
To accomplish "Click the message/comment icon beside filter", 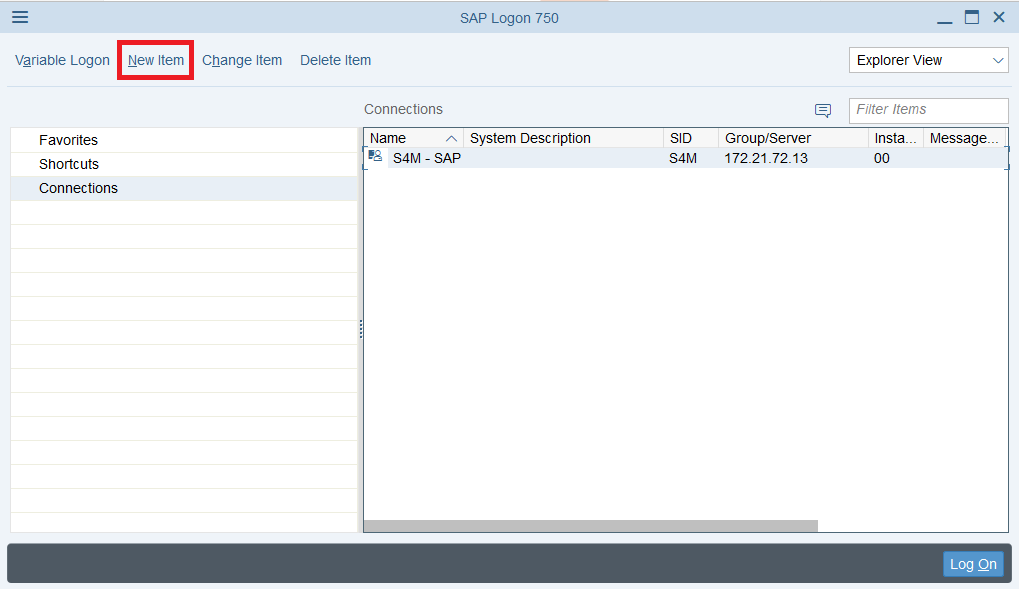I will coord(823,110).
